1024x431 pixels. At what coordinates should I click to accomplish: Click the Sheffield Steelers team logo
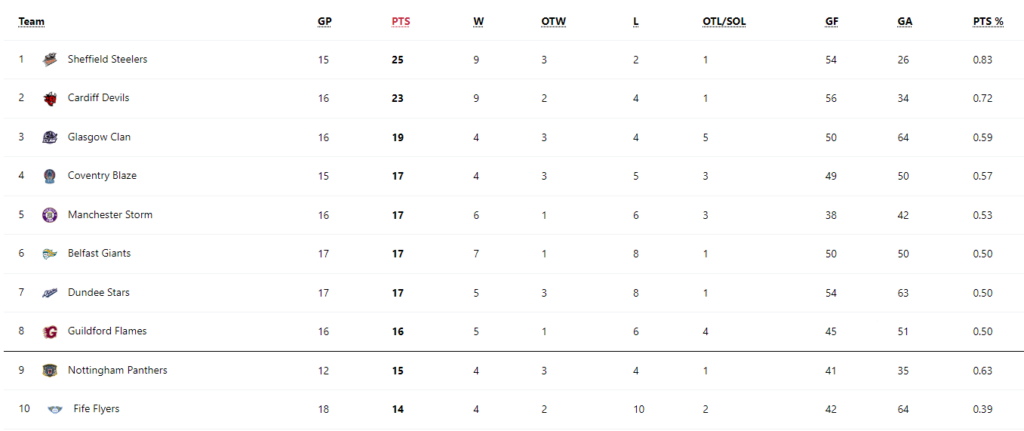pos(50,59)
